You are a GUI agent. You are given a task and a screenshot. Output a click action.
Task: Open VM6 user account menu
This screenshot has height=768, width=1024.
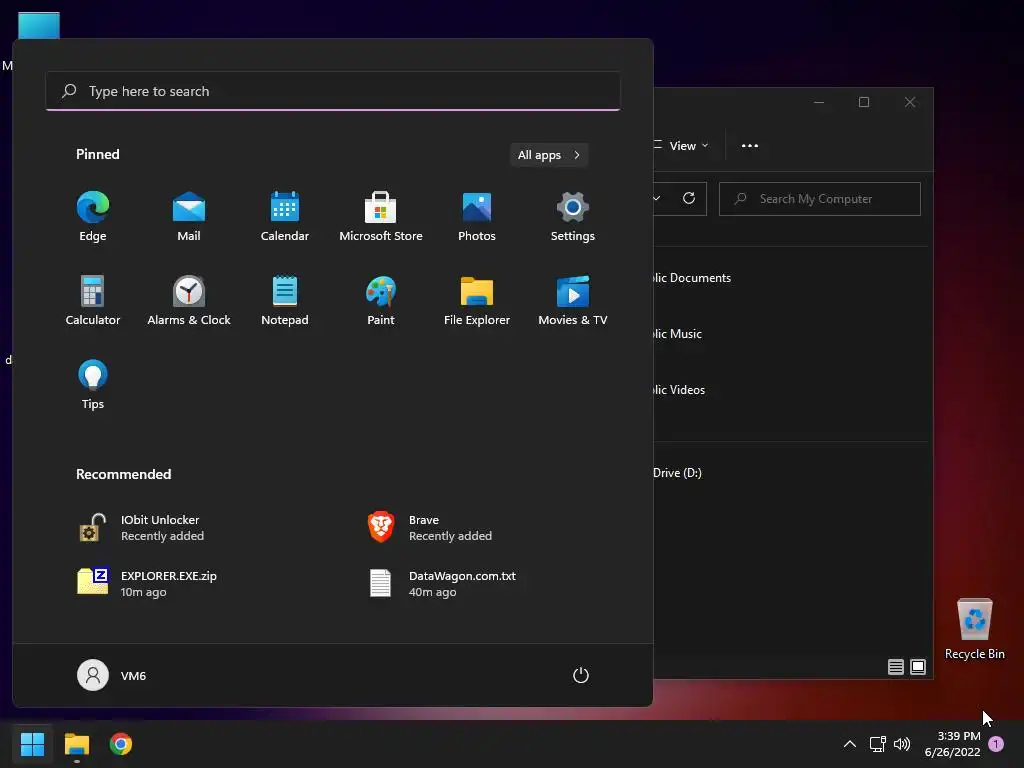tap(112, 675)
